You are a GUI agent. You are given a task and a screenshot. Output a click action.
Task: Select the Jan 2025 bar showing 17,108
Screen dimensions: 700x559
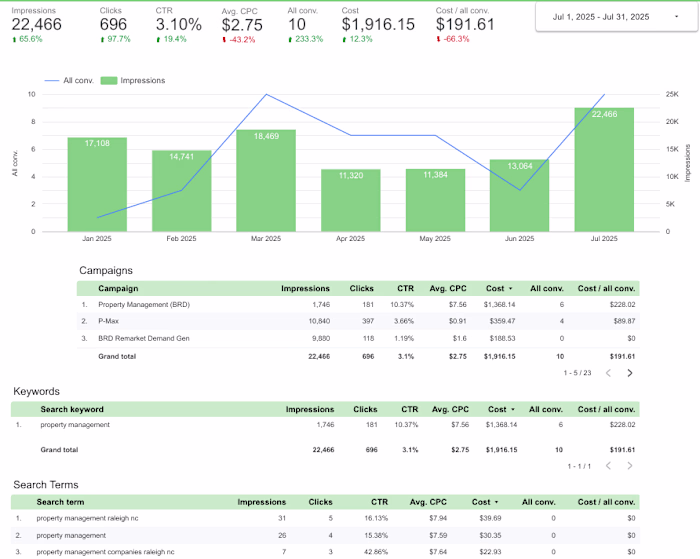(x=97, y=184)
